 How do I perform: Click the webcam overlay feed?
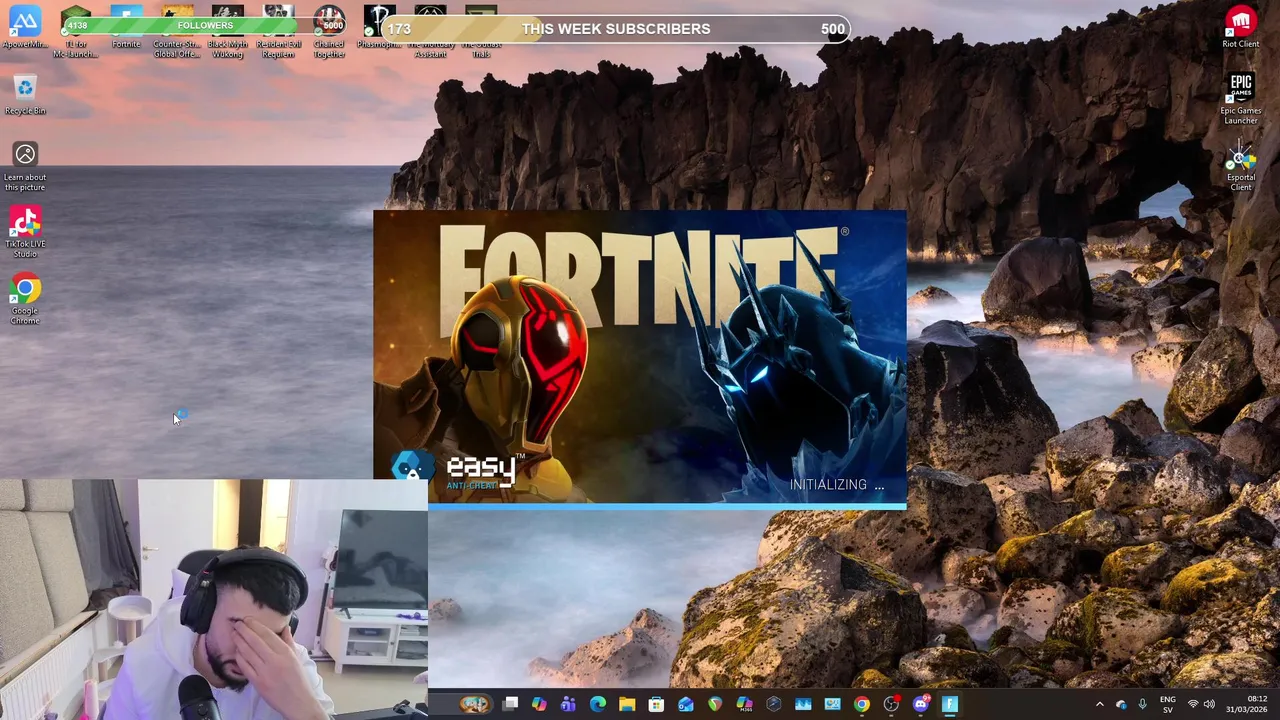(214, 599)
